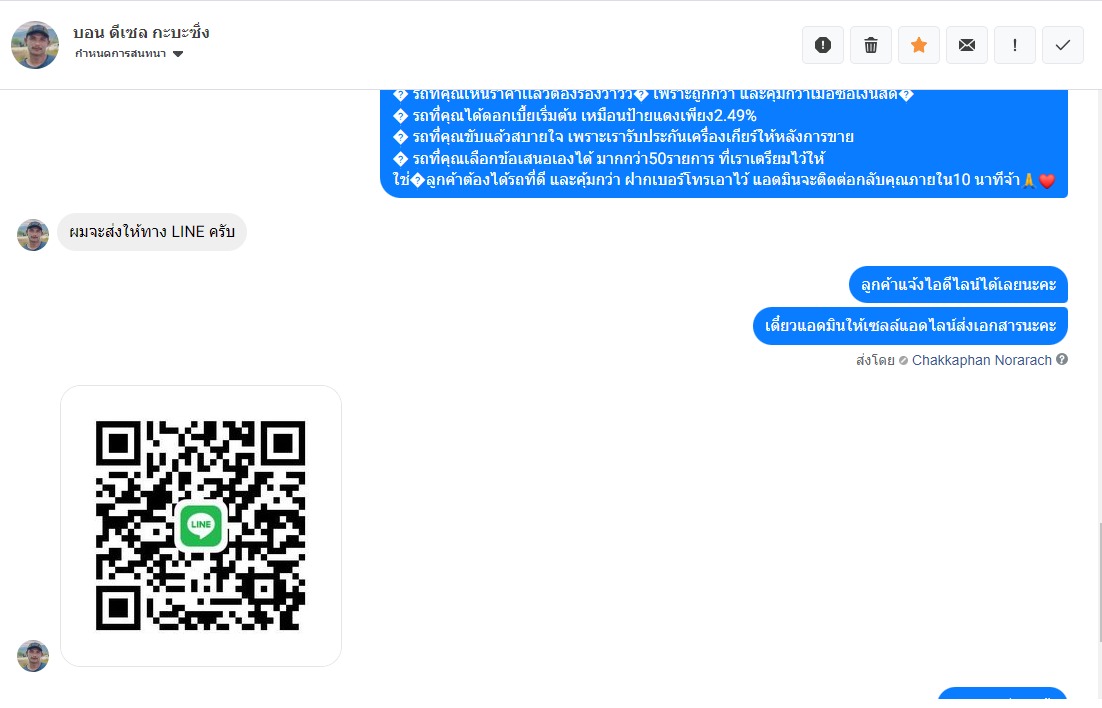
Task: Expand the กำหนดการสนทนา dropdown arrow
Action: [178, 54]
